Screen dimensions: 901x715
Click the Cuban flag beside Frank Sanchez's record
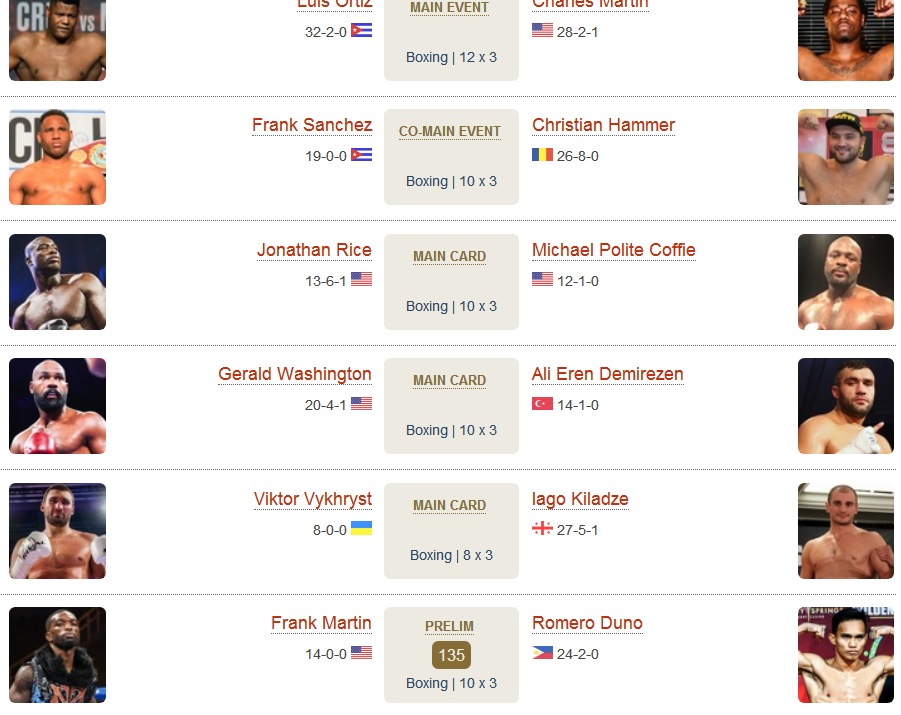click(361, 155)
